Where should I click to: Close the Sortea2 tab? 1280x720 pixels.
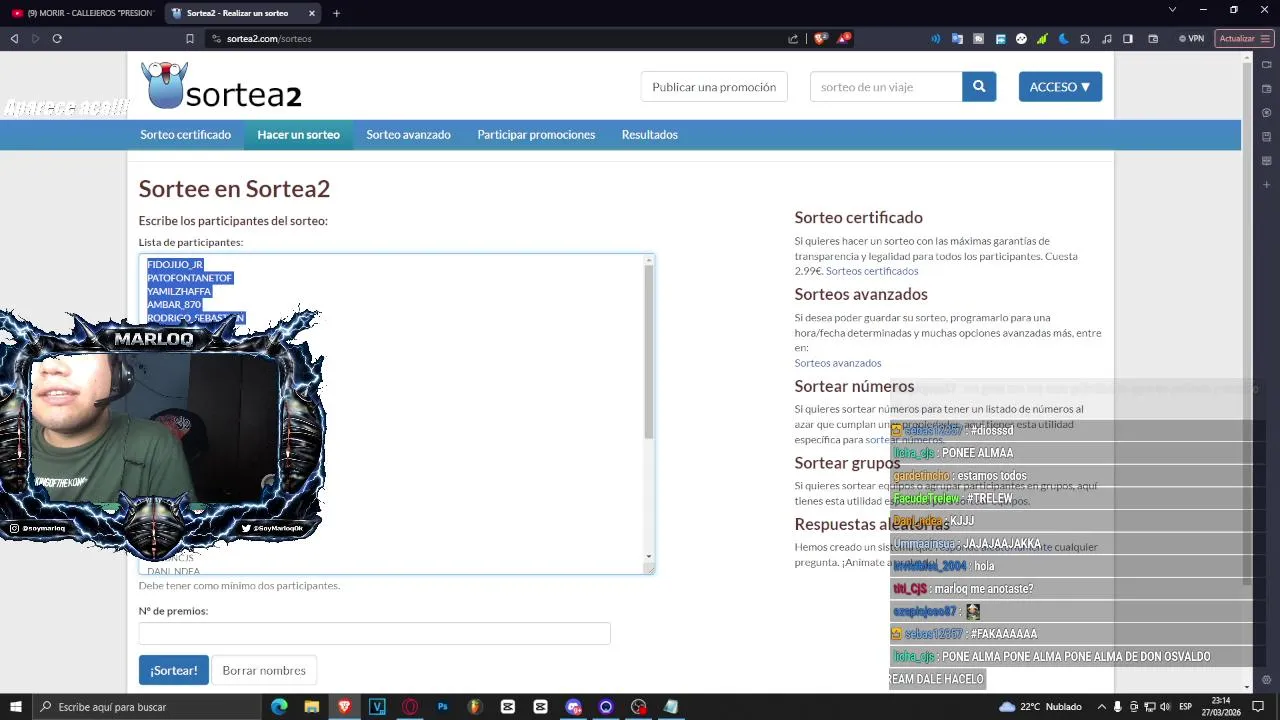312,13
